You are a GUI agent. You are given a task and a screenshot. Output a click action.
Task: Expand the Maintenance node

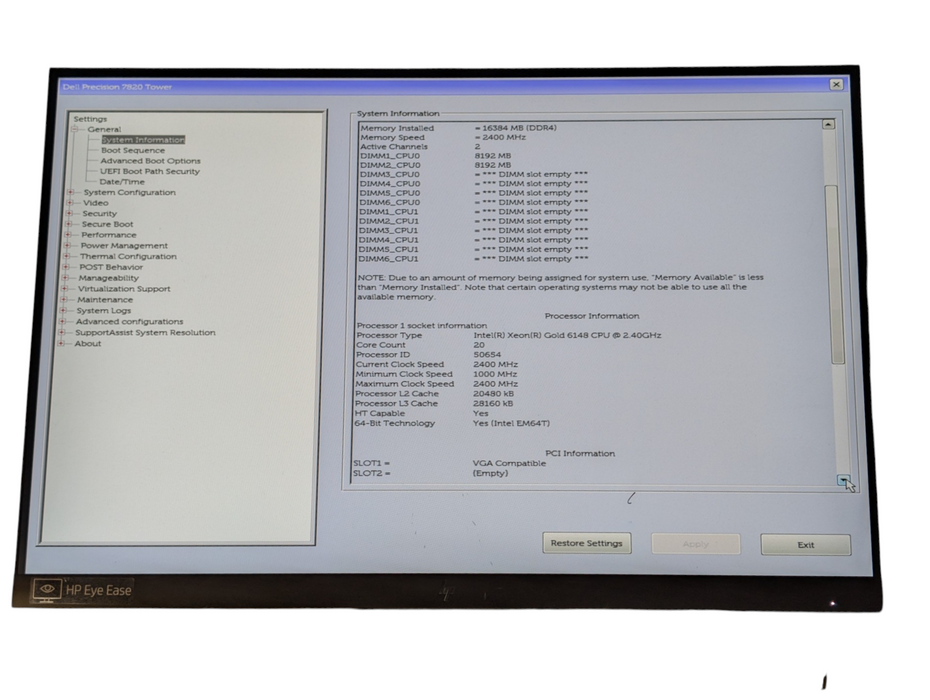[x=64, y=300]
